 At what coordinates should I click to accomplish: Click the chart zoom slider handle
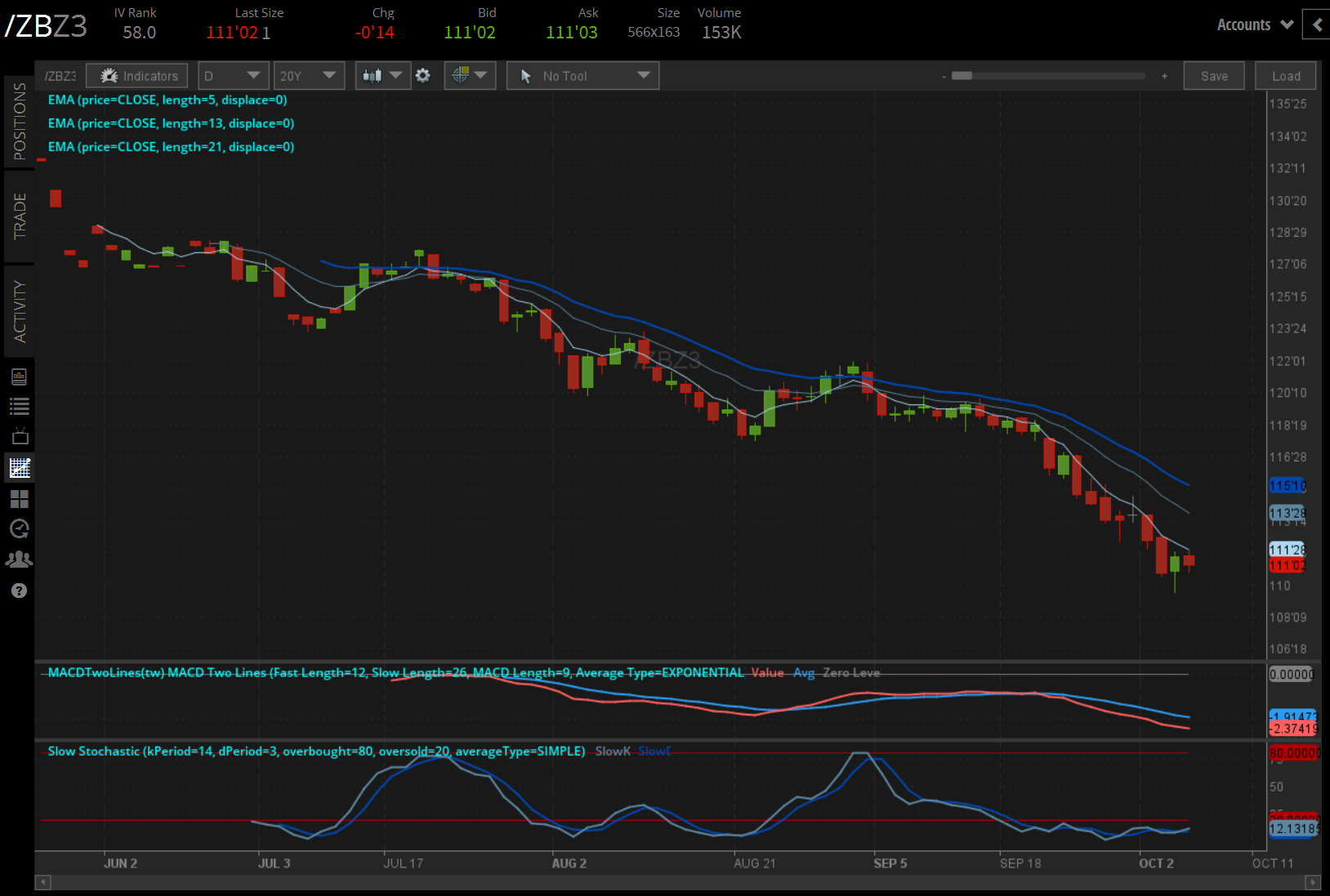(x=962, y=76)
